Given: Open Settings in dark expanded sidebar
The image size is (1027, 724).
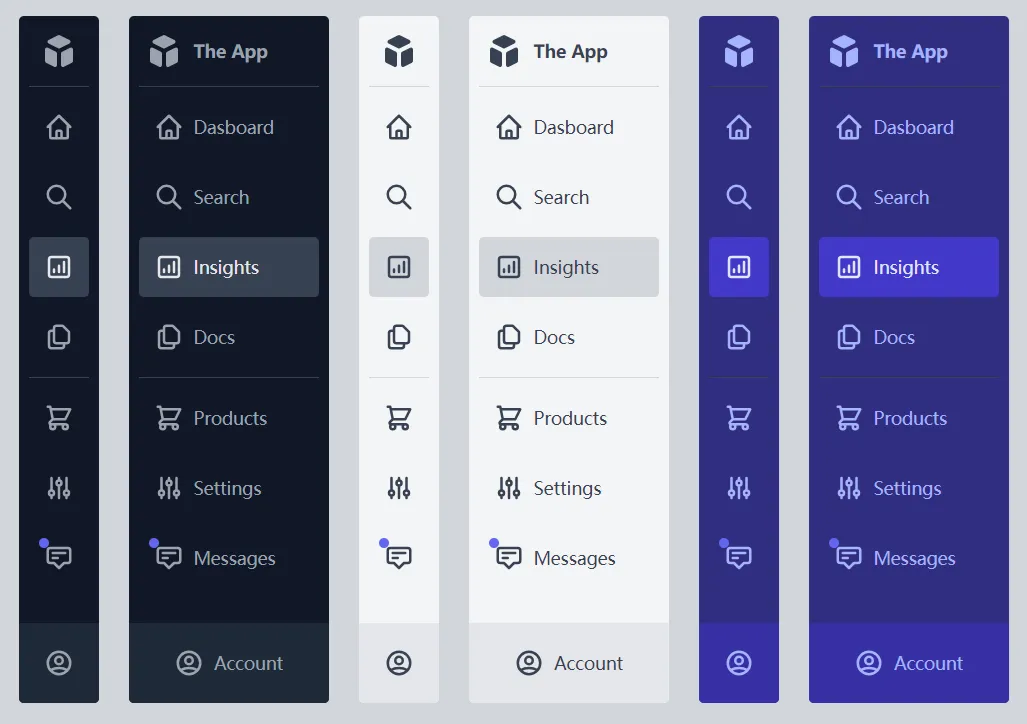Looking at the screenshot, I should coord(229,488).
